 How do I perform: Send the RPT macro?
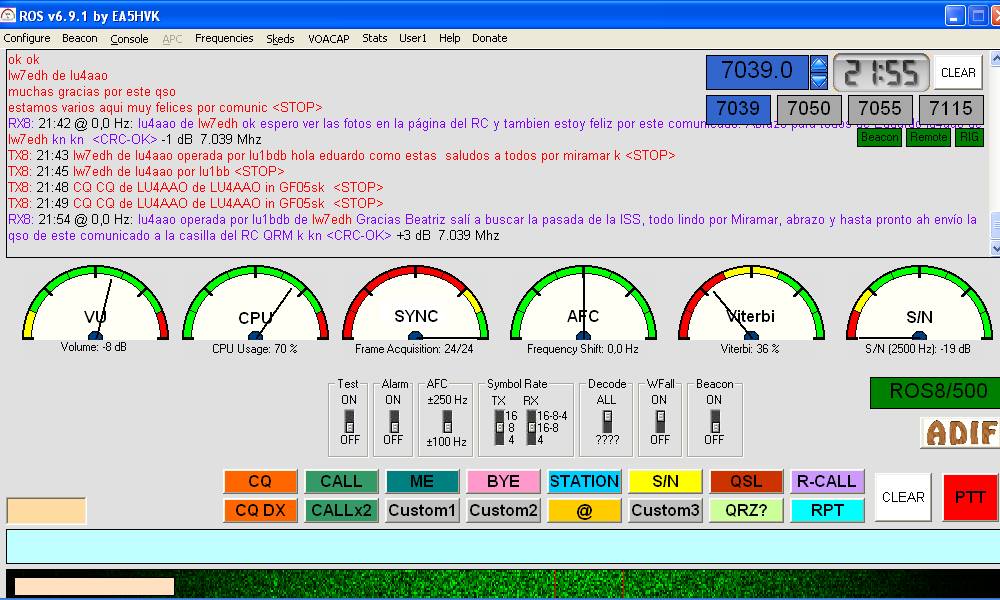tap(827, 511)
